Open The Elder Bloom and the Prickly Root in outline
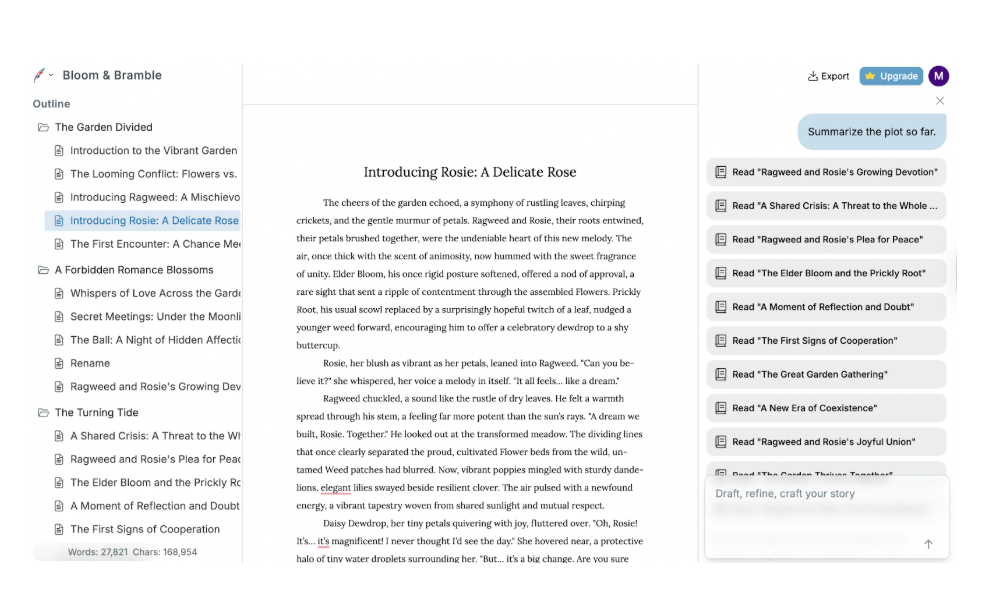The image size is (1000, 594). pyautogui.click(x=155, y=483)
